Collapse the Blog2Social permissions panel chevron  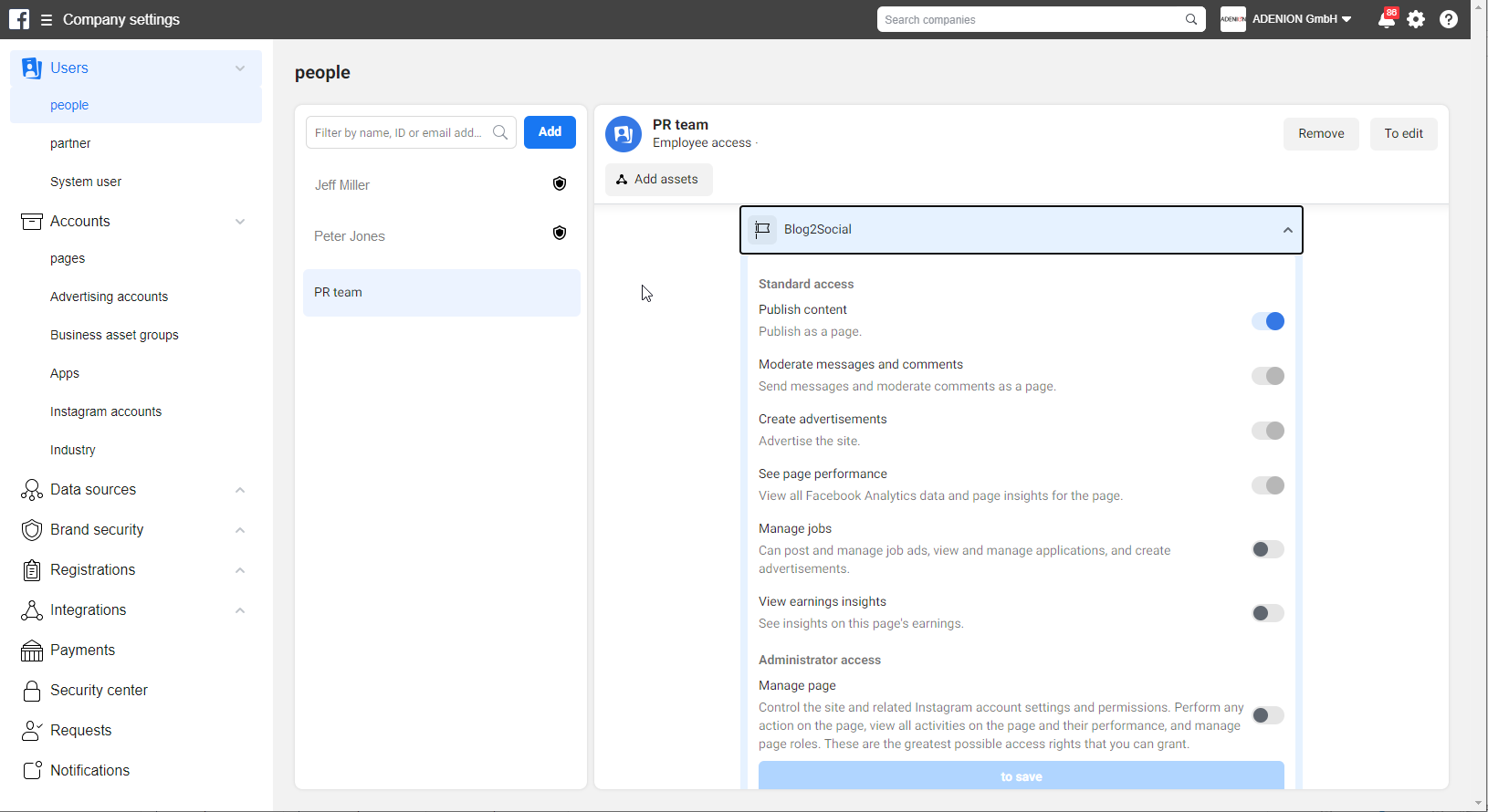pos(1288,230)
